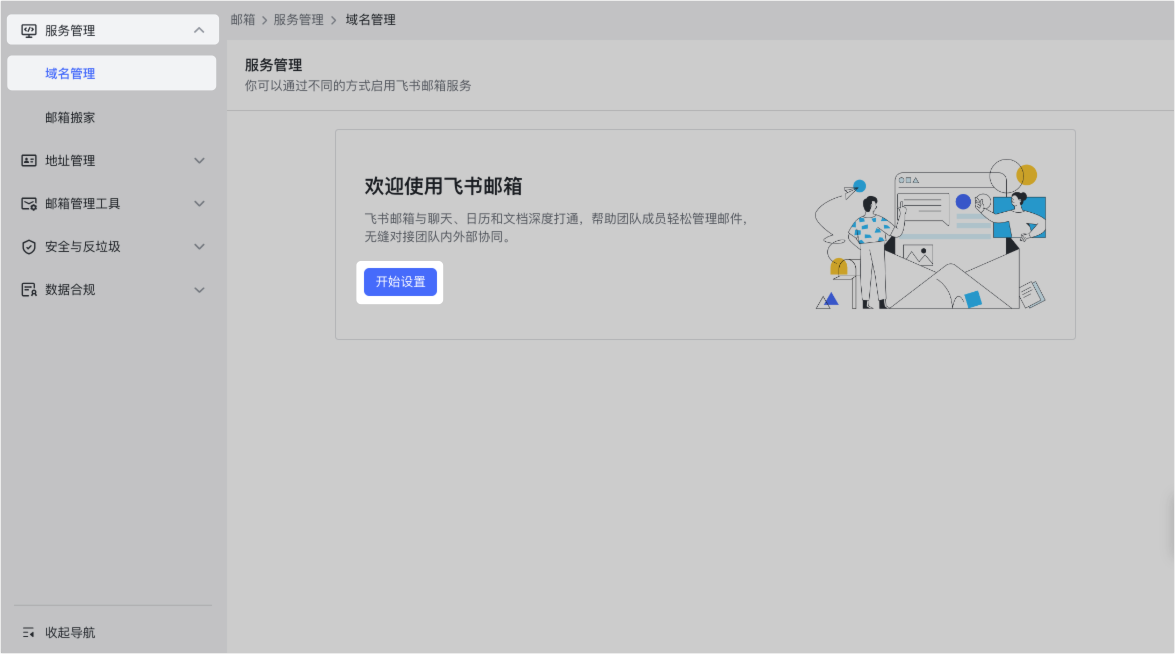This screenshot has height=654, width=1175.
Task: Click the 服务管理 monitor icon in sidebar
Action: pos(28,31)
